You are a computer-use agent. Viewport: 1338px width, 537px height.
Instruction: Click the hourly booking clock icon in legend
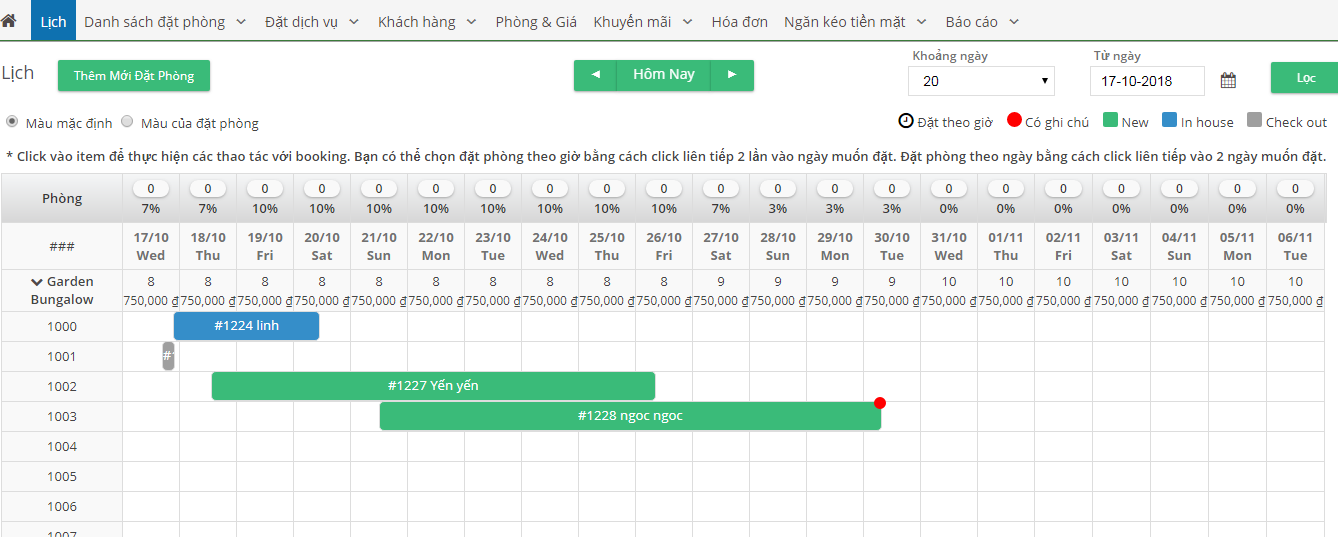click(x=906, y=121)
